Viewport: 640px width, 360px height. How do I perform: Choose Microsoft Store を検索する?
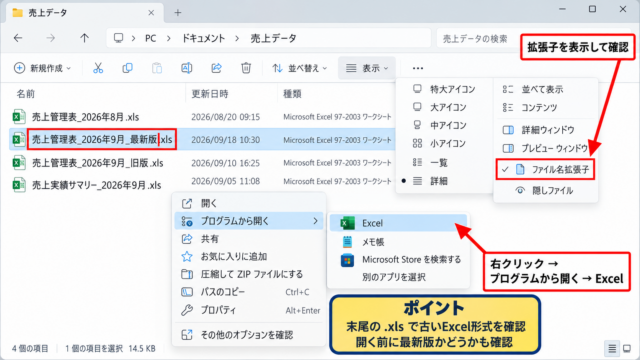398,260
